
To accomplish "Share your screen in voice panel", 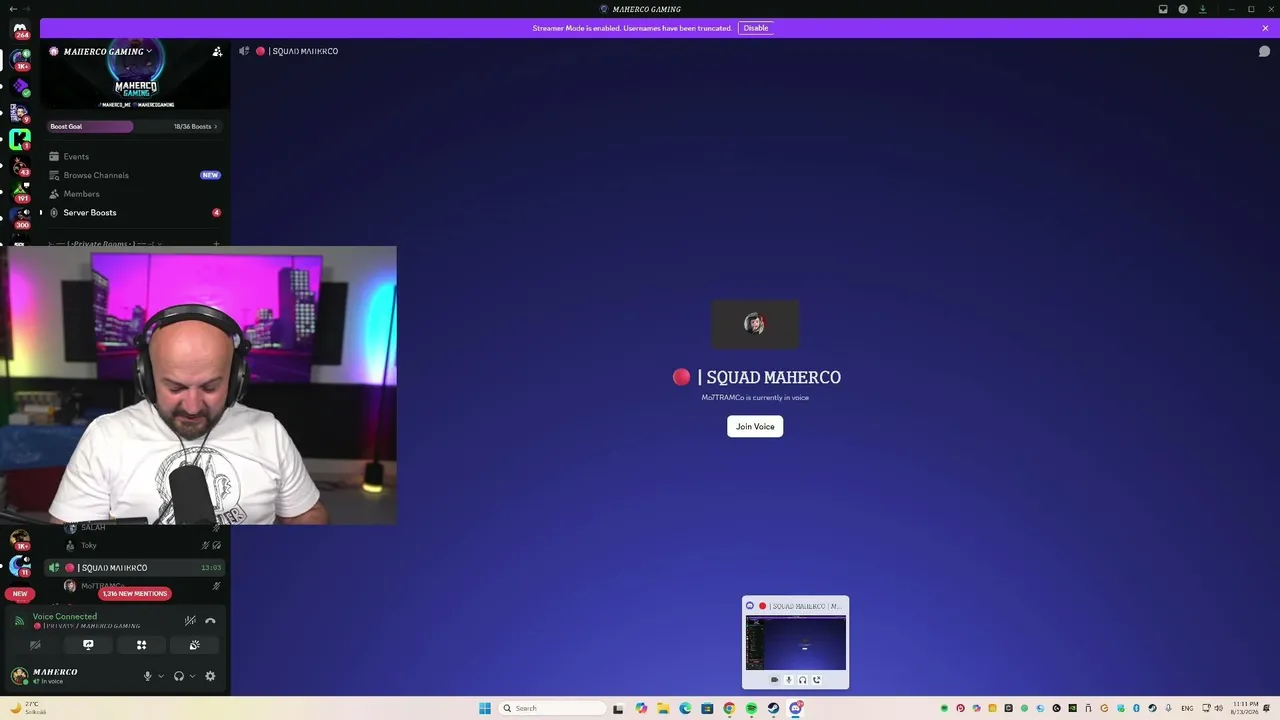I will pos(88,645).
